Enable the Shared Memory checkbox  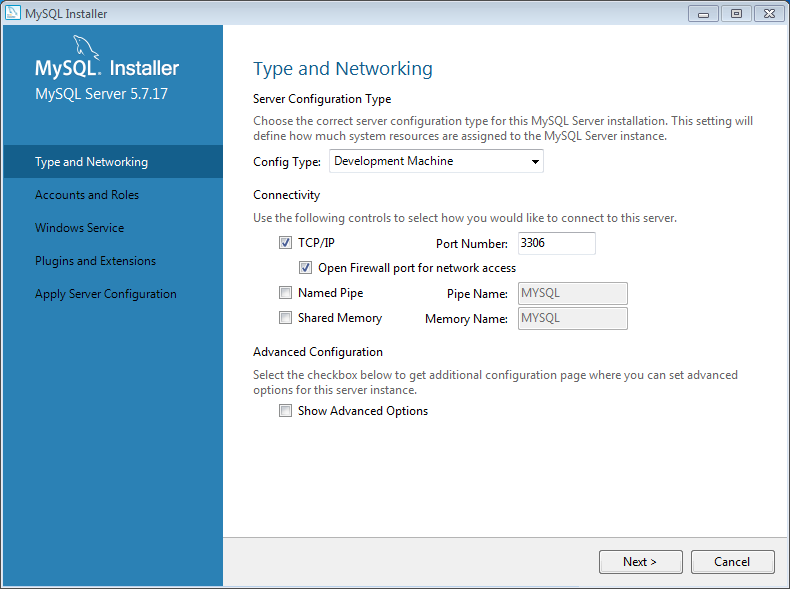coord(286,318)
